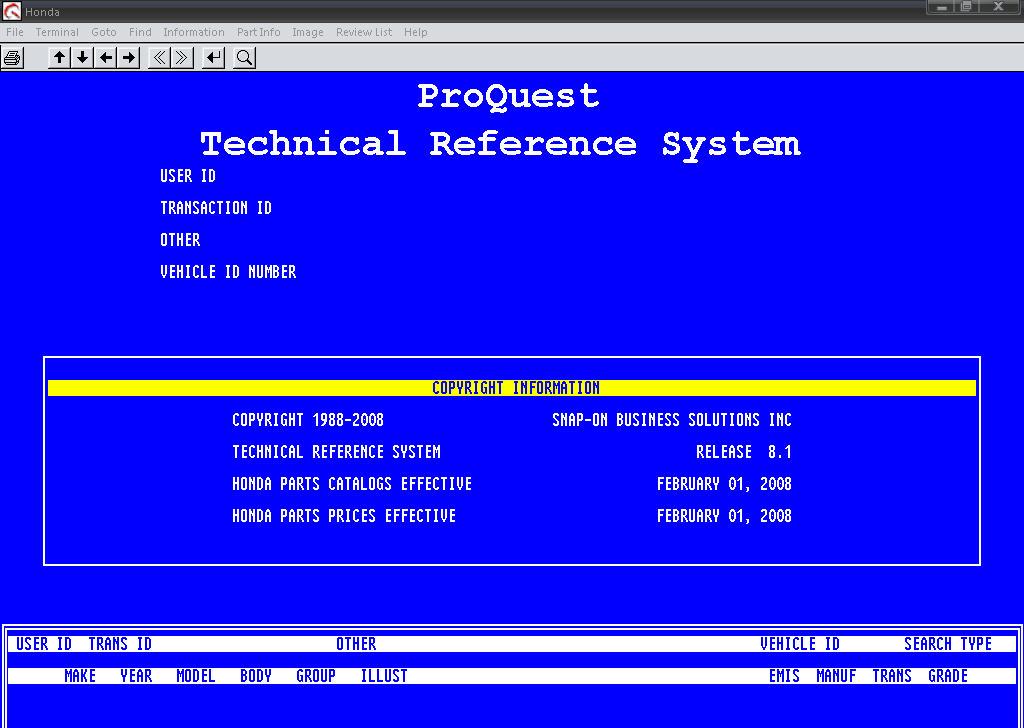1024x728 pixels.
Task: Click HONDA PARTS CATALOGS EFFECTIVE text
Action: [x=352, y=484]
